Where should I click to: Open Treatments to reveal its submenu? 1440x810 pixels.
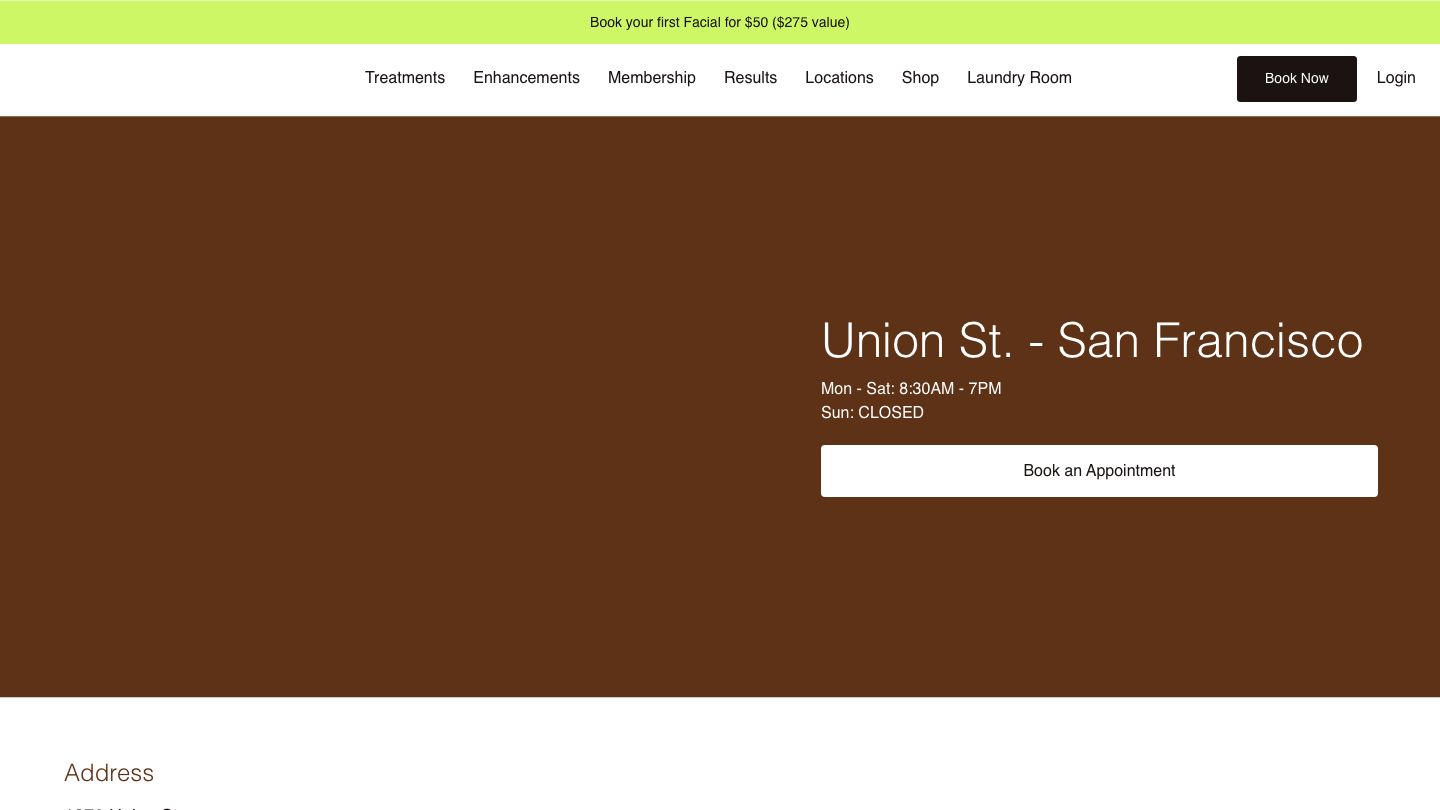405,78
